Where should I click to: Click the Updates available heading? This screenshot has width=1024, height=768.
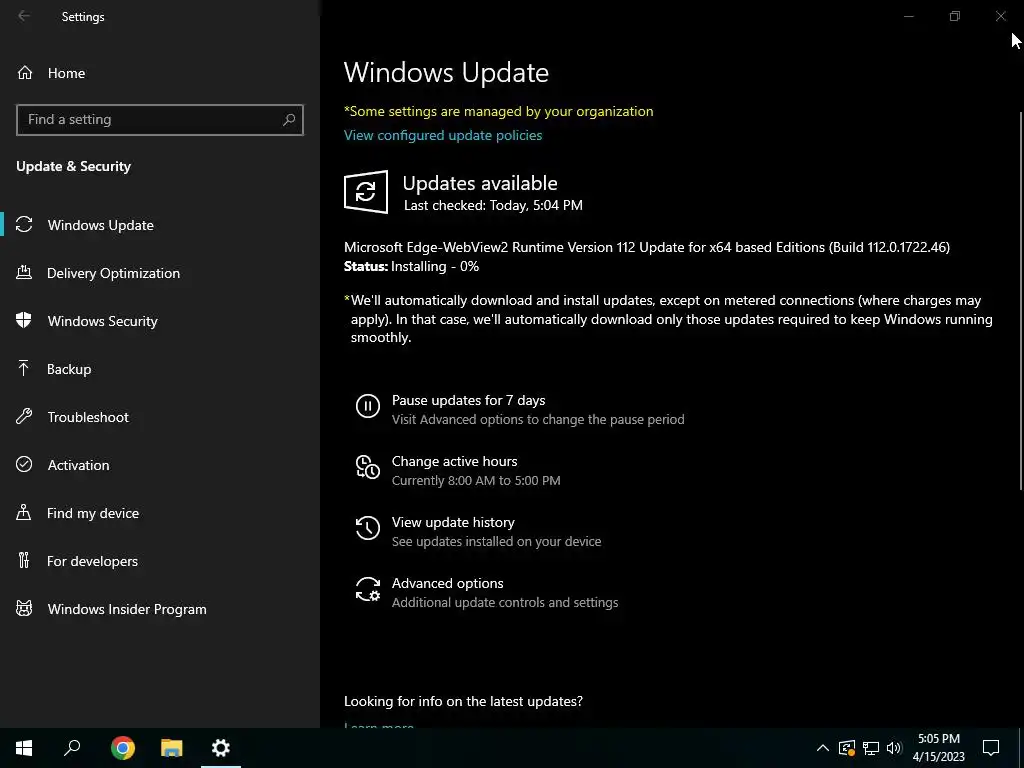coord(480,183)
